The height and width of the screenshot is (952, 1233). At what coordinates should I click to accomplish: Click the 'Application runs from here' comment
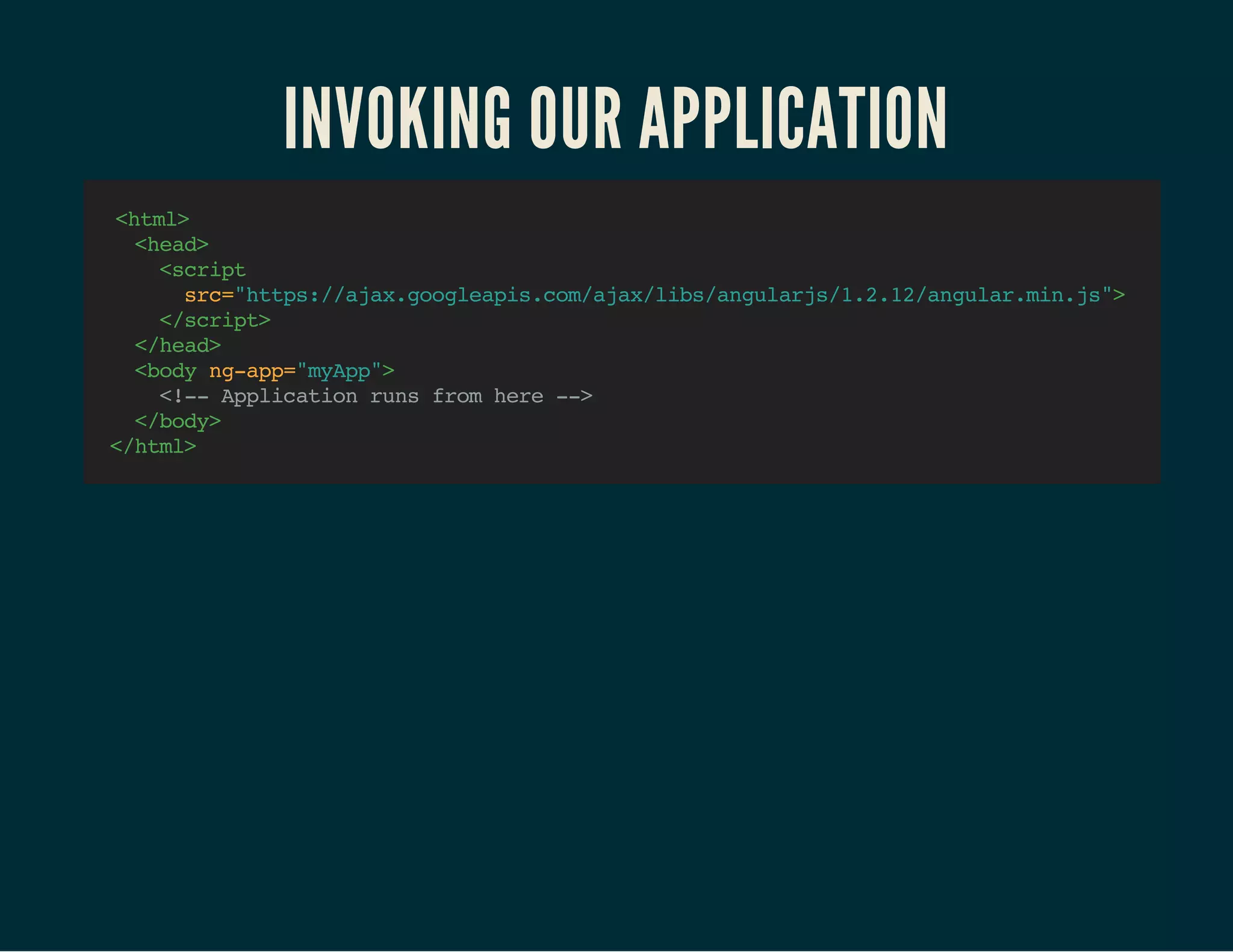(376, 396)
